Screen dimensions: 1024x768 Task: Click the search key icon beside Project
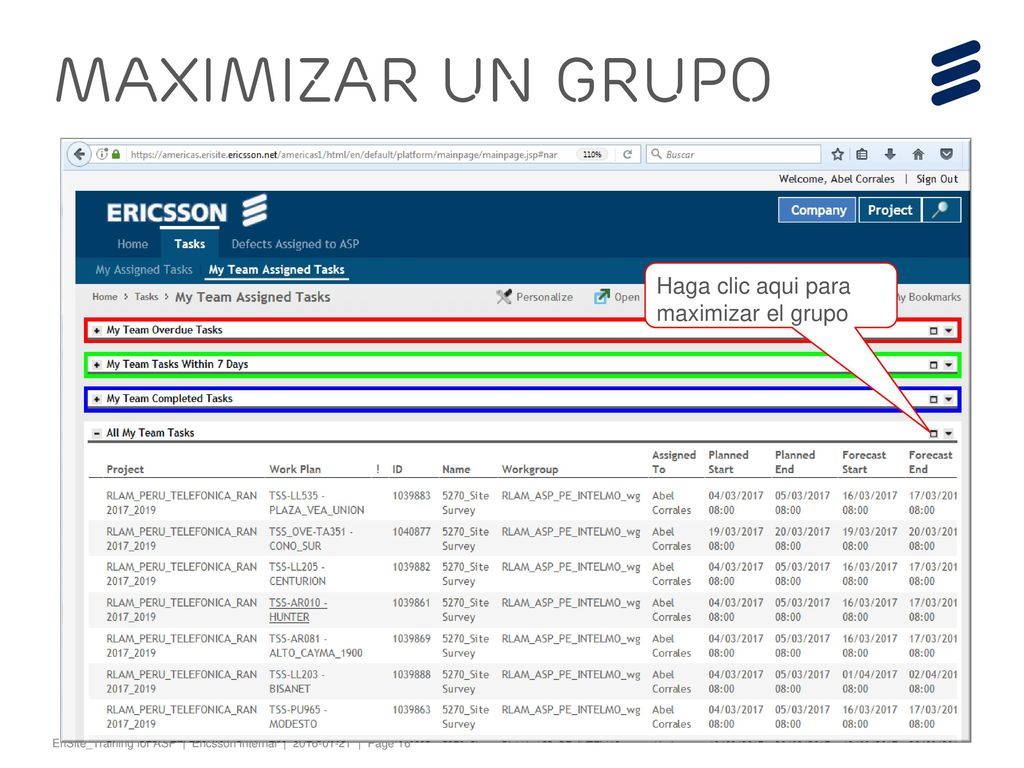coord(942,210)
